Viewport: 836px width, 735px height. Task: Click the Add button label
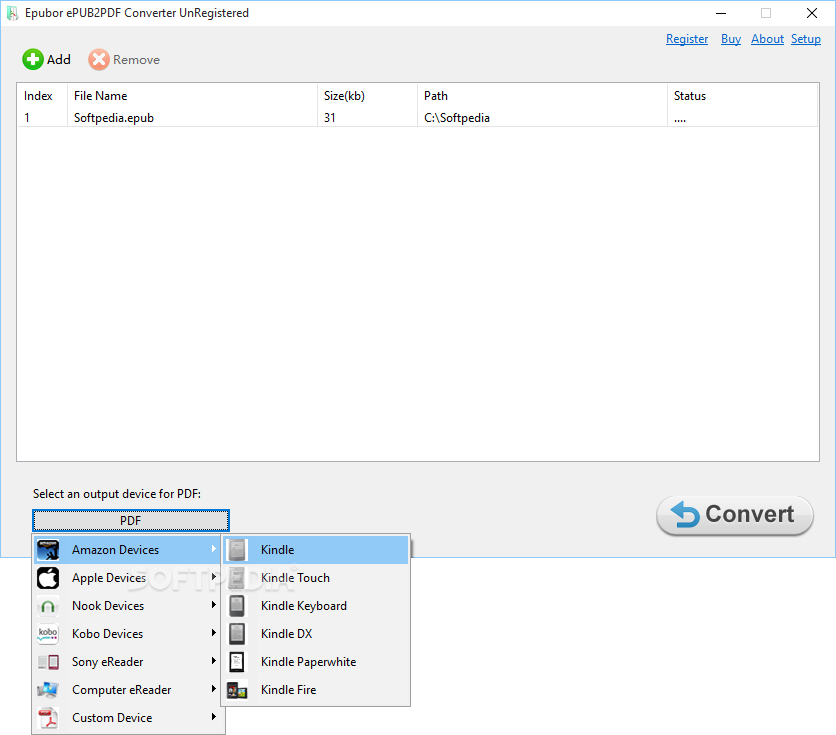(59, 60)
